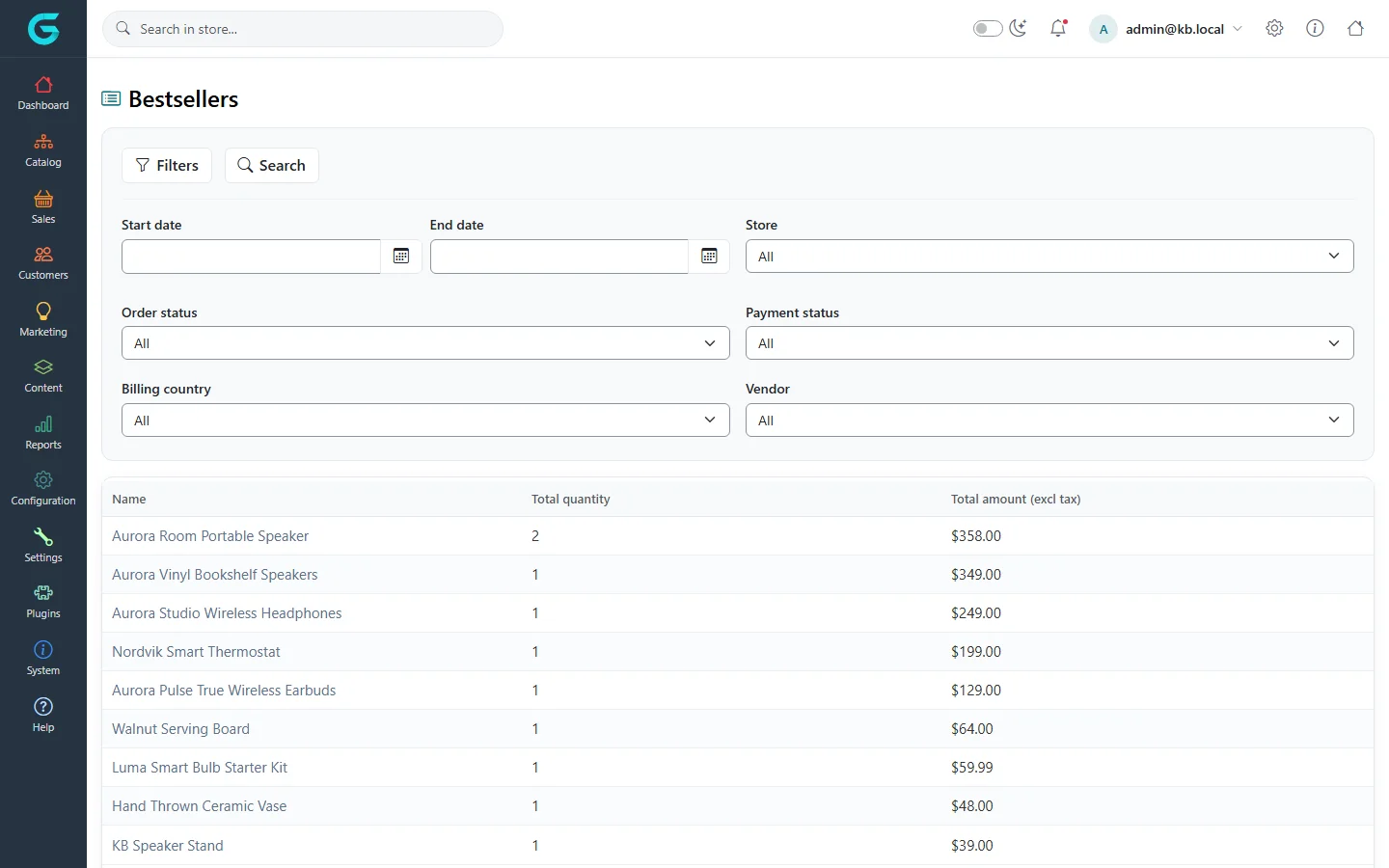1389x868 pixels.
Task: Click the Start date input field
Action: [251, 257]
